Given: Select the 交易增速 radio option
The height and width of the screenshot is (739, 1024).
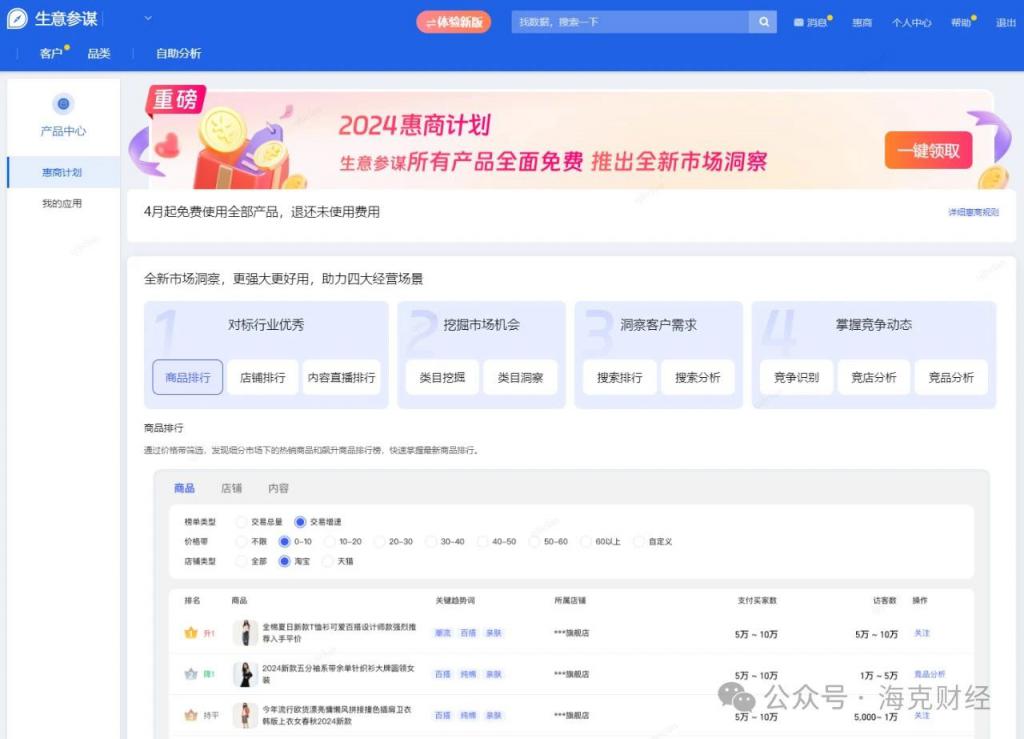Looking at the screenshot, I should (x=300, y=522).
